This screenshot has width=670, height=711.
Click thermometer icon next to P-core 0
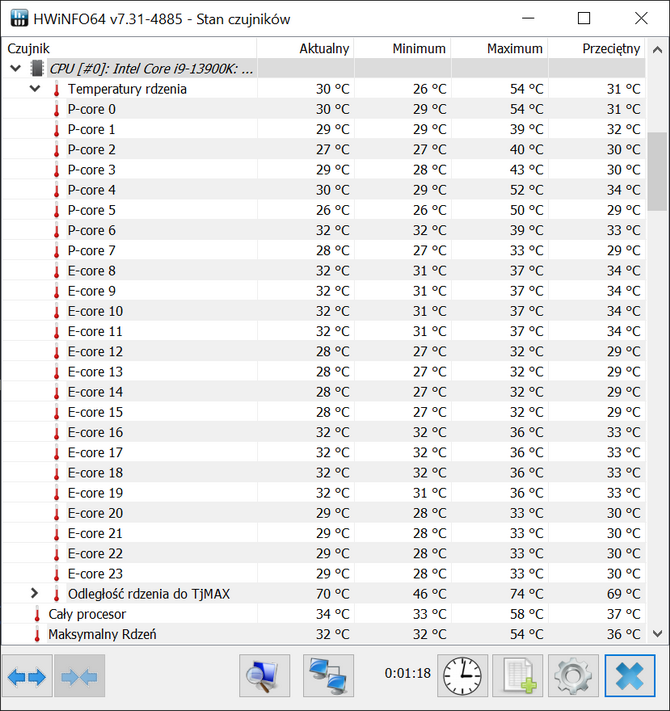(x=57, y=109)
